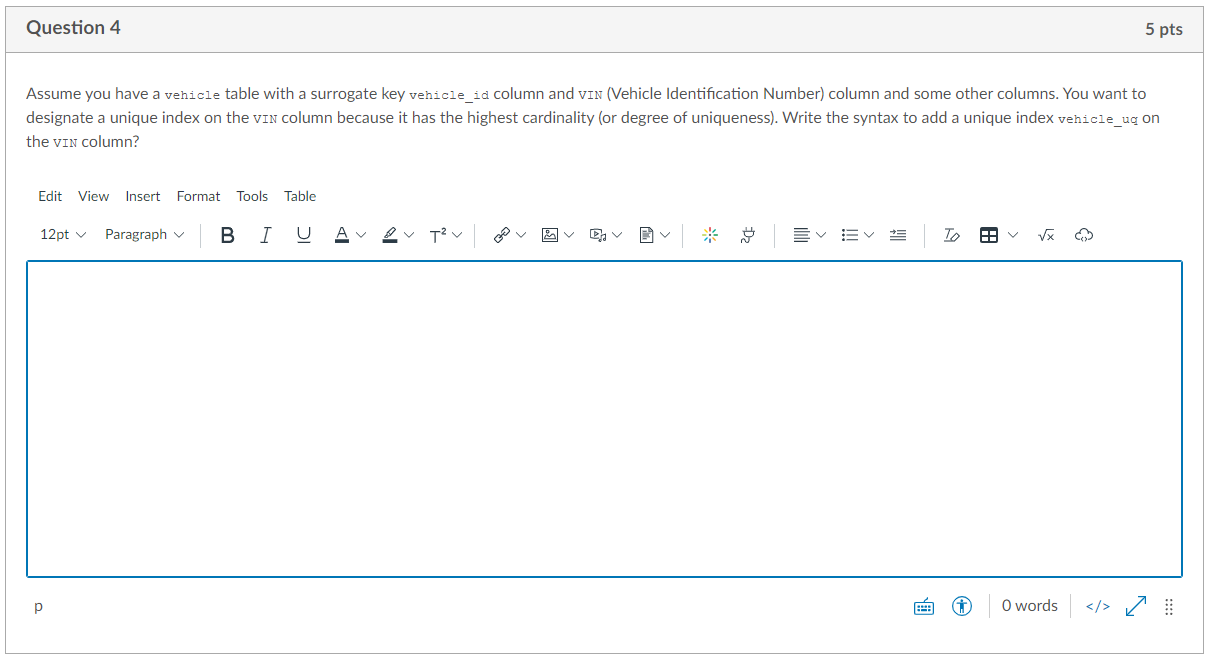
Task: Toggle underline formatting
Action: point(303,235)
